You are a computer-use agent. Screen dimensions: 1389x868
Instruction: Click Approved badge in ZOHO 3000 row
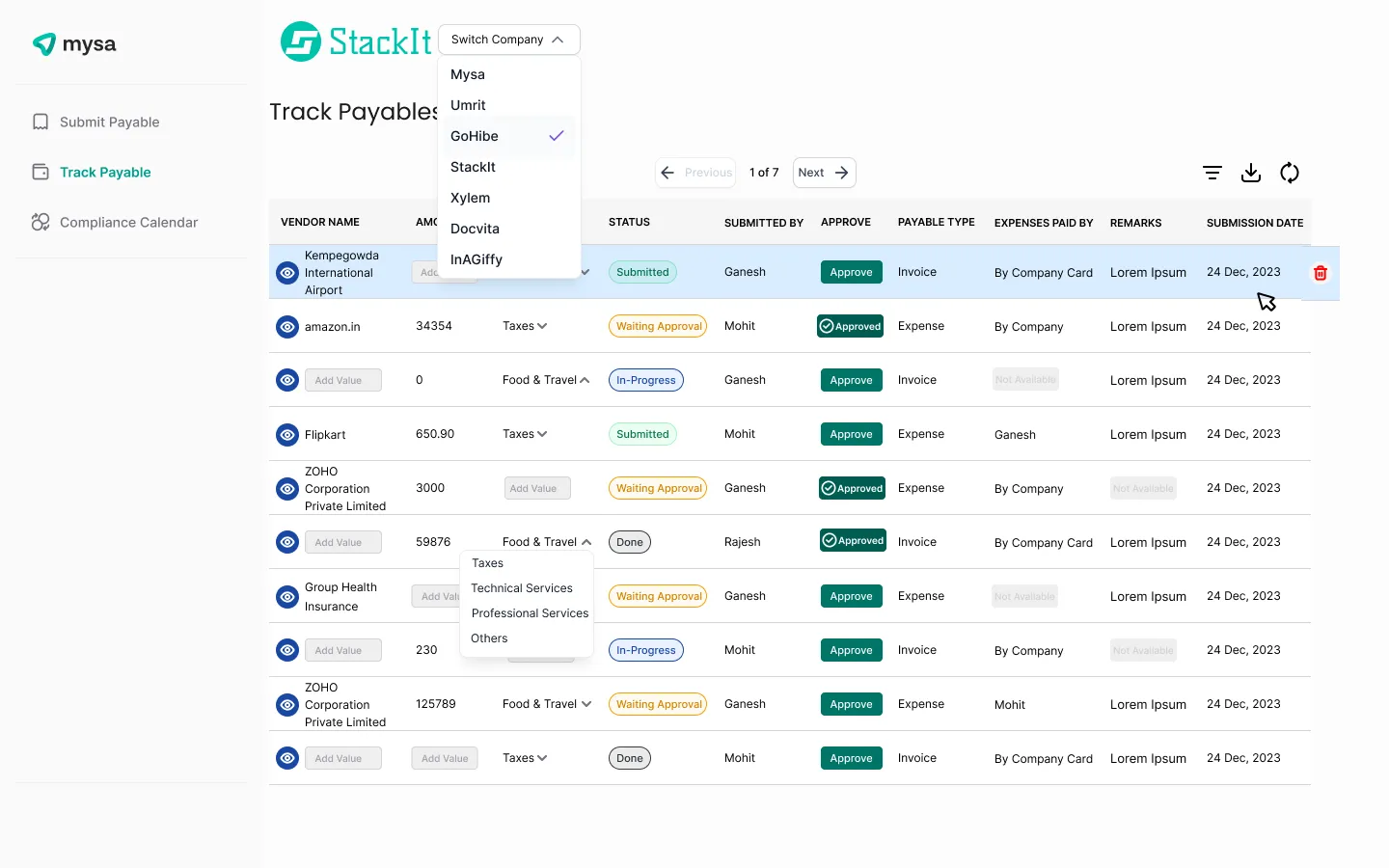coord(852,488)
